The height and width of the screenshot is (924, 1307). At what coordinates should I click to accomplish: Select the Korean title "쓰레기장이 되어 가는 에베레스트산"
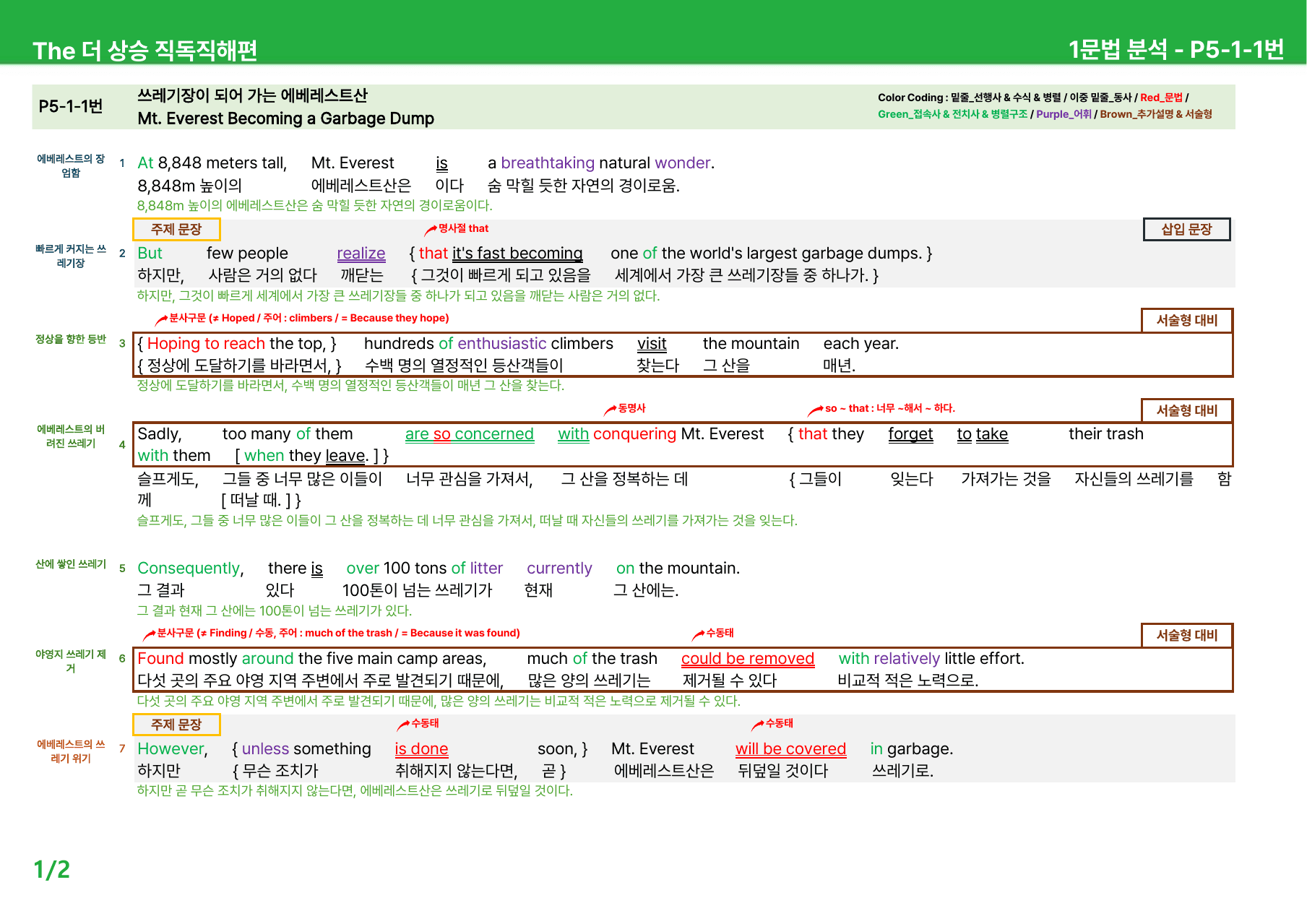(253, 95)
